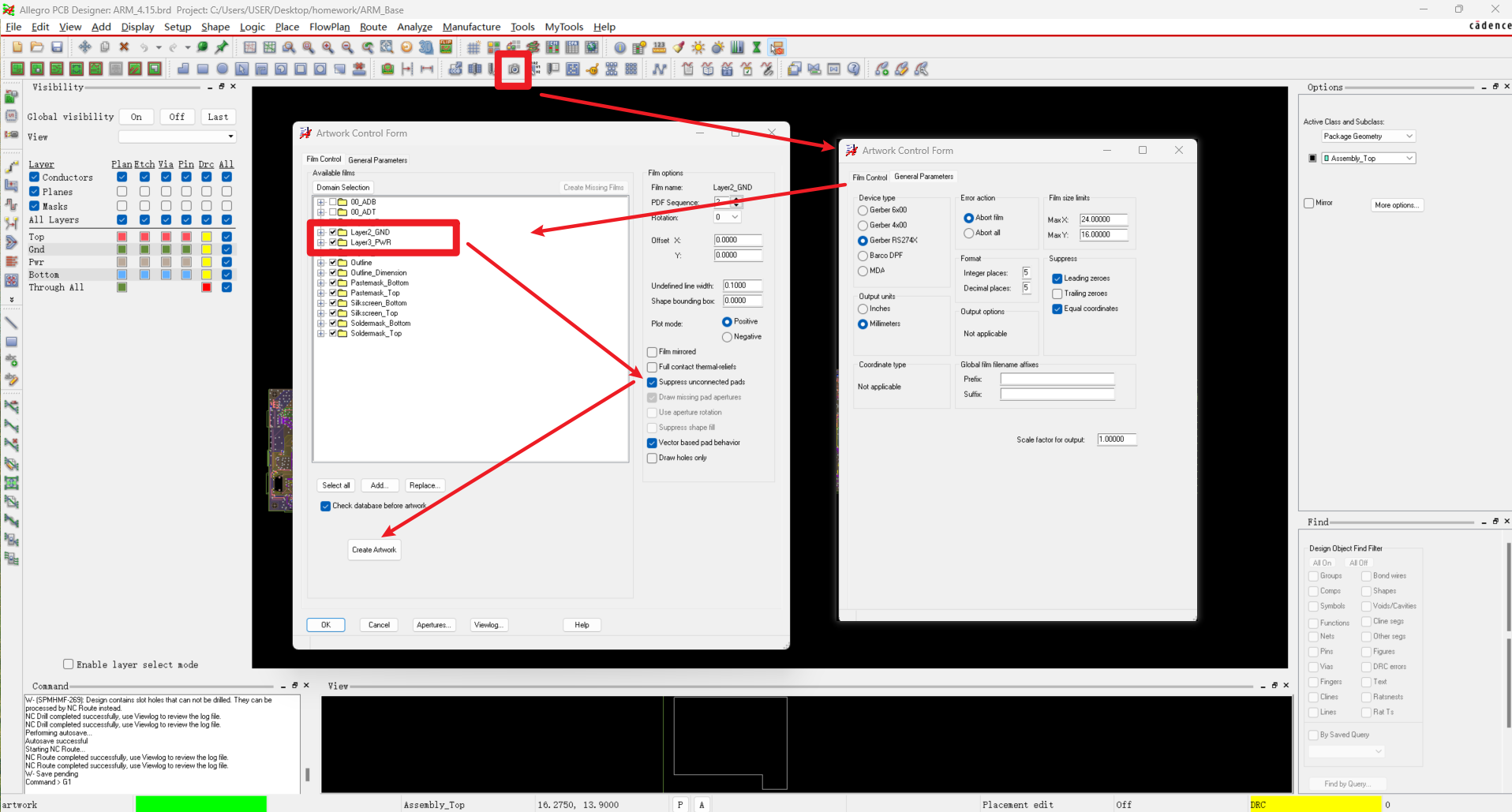Image resolution: width=1512 pixels, height=812 pixels.
Task: Uncheck the Conductors visibility checkbox
Action: pyautogui.click(x=35, y=178)
